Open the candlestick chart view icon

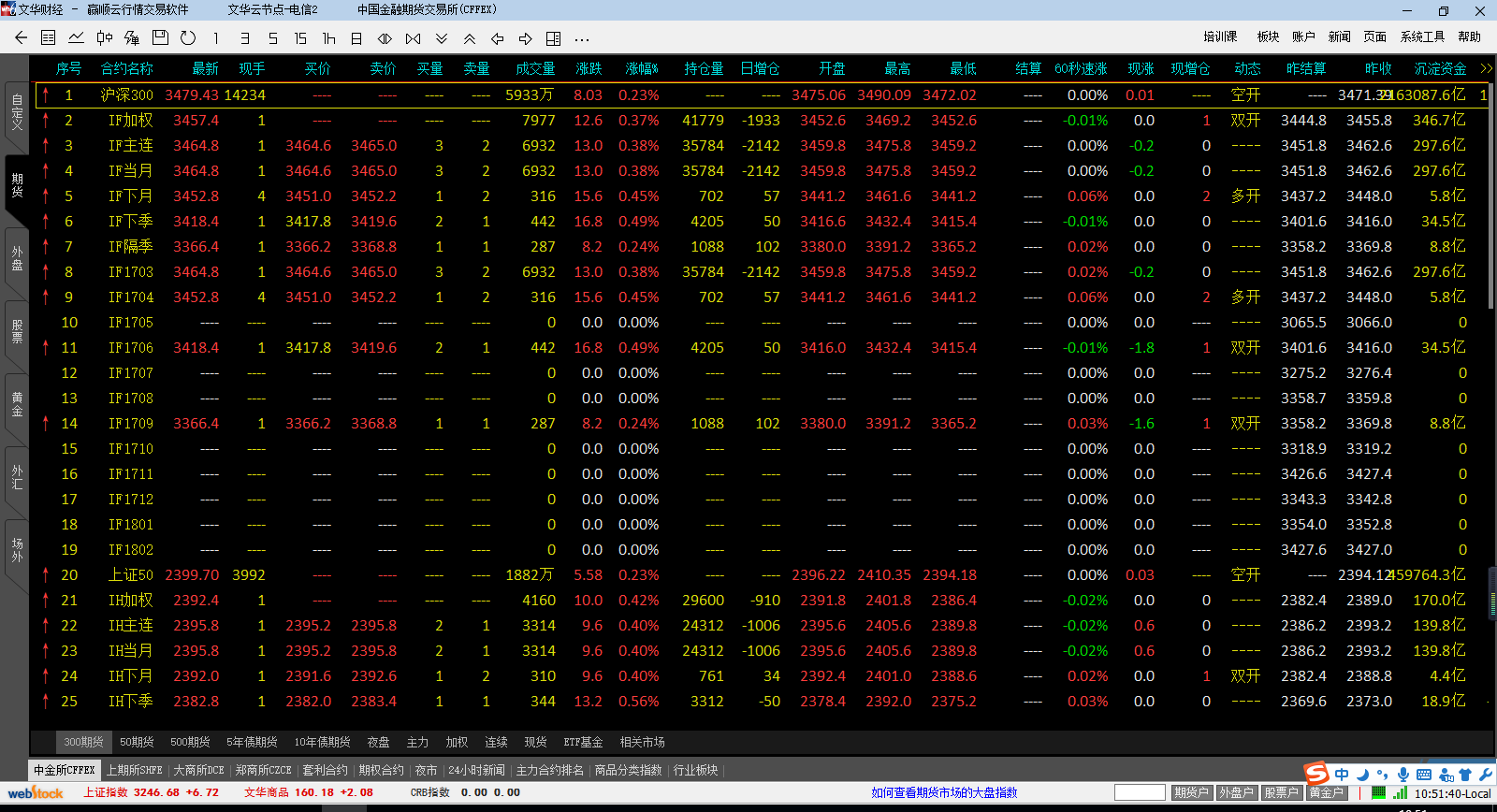104,38
